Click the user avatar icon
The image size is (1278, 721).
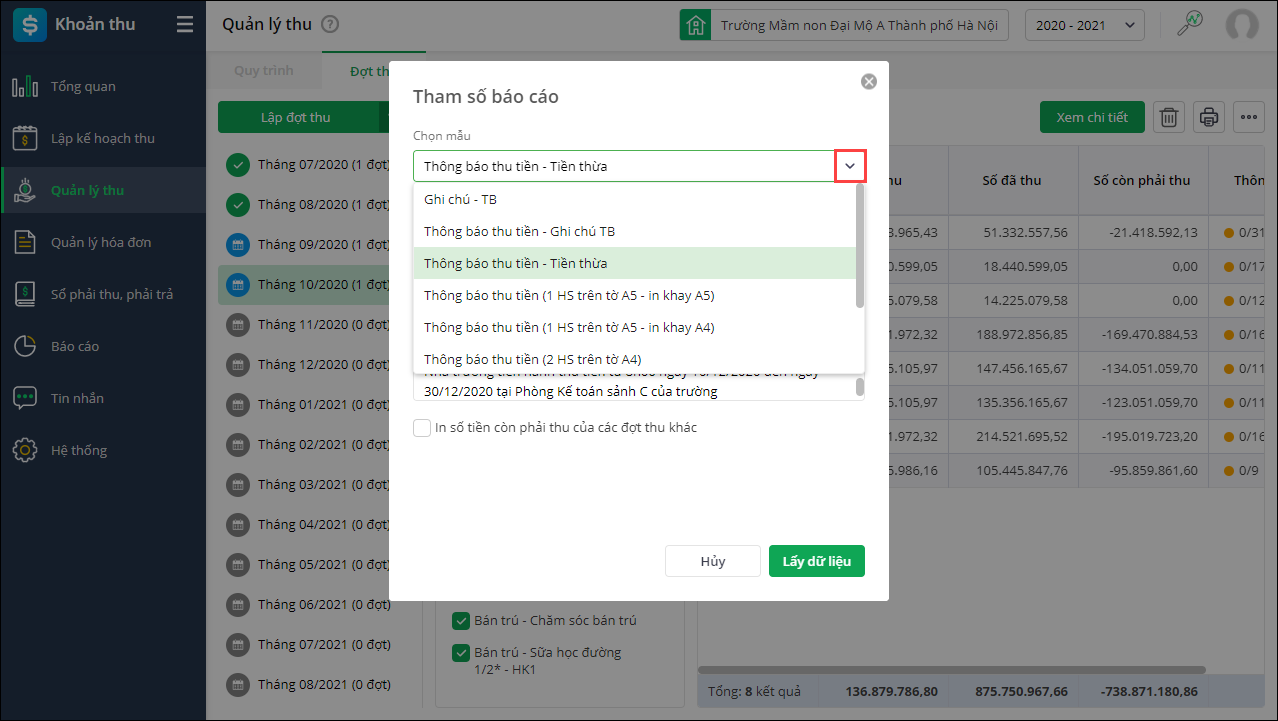(1242, 25)
